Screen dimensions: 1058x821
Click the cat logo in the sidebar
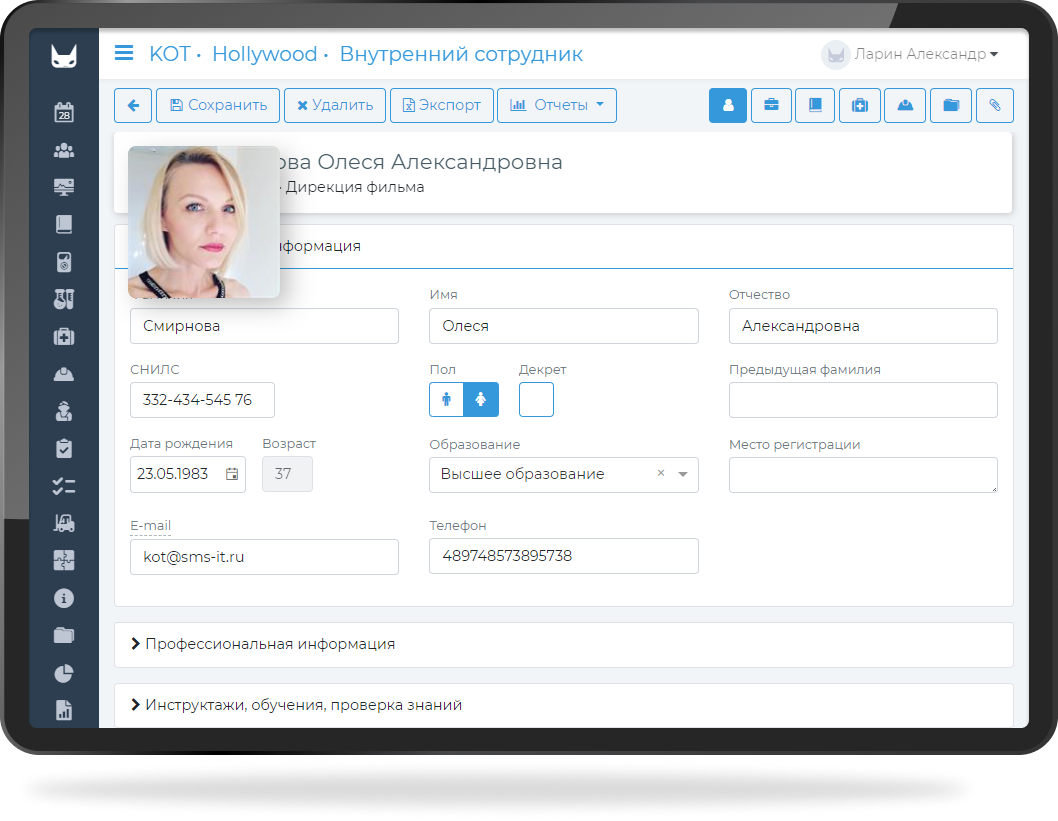64,56
